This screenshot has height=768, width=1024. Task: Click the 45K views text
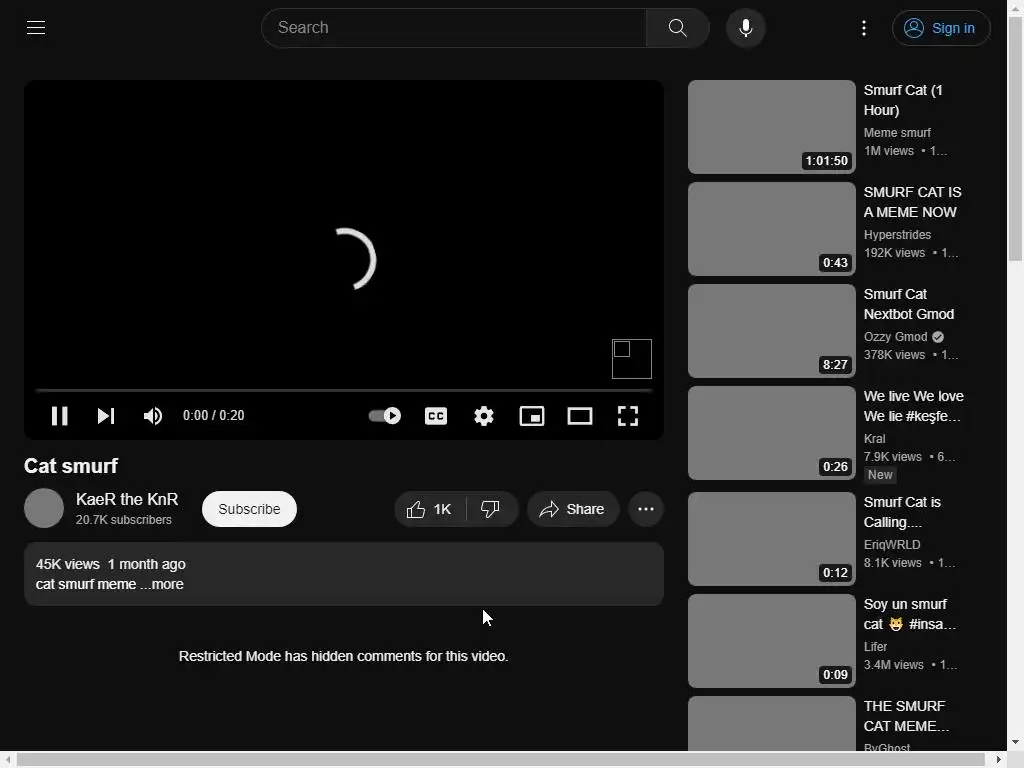(x=68, y=564)
